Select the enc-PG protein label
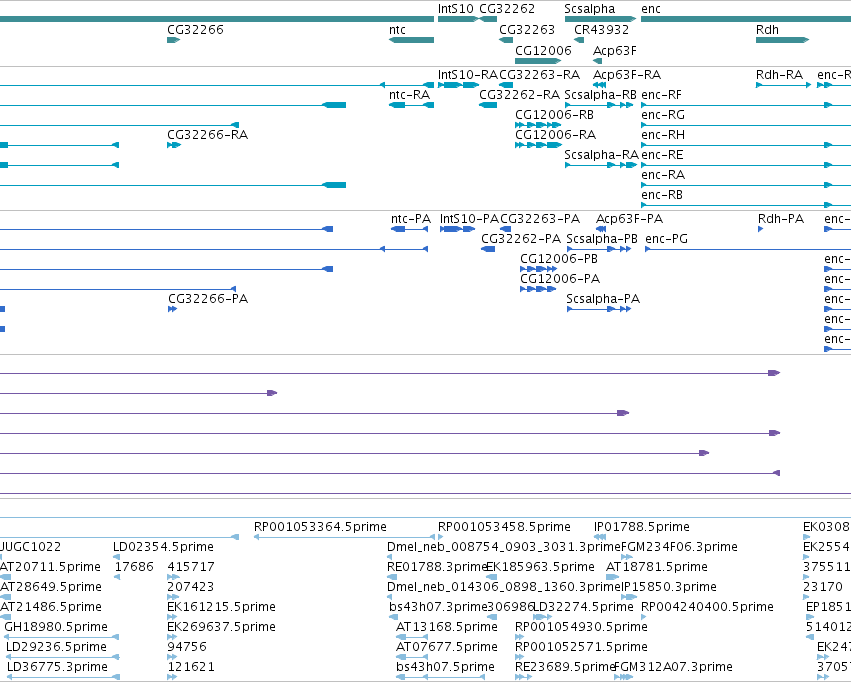851x682 pixels. point(666,239)
